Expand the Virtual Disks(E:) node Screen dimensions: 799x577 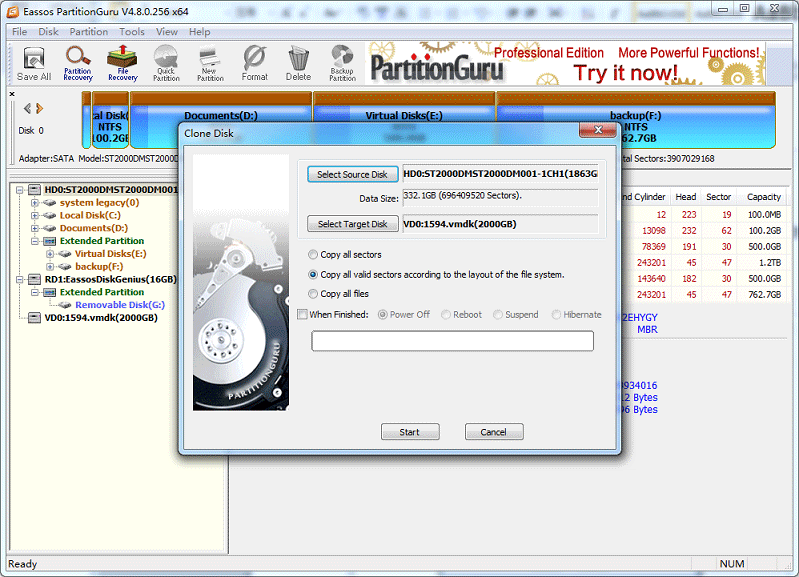[50, 254]
